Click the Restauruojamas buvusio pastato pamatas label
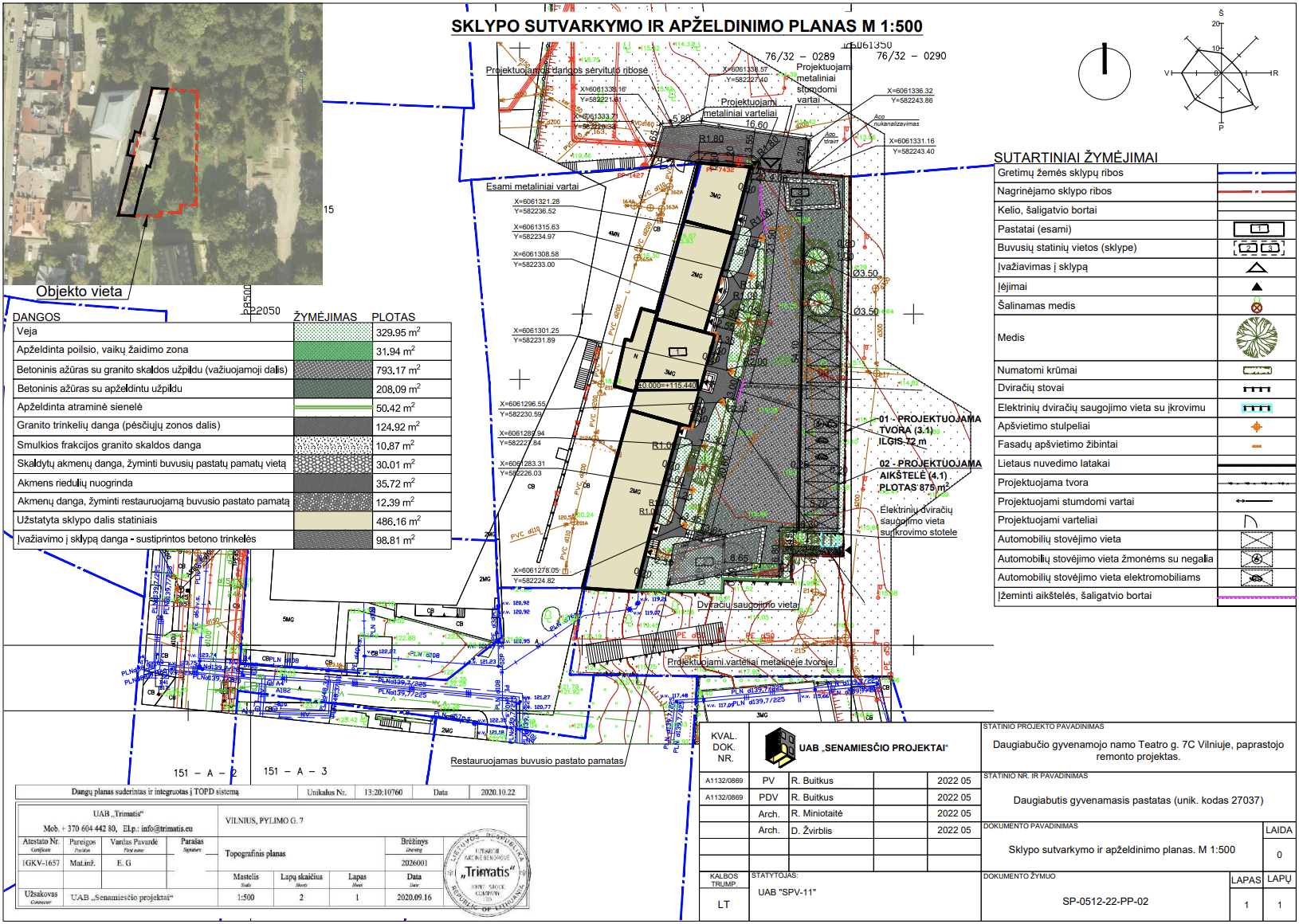Viewport: 1299px width, 924px height. click(536, 761)
